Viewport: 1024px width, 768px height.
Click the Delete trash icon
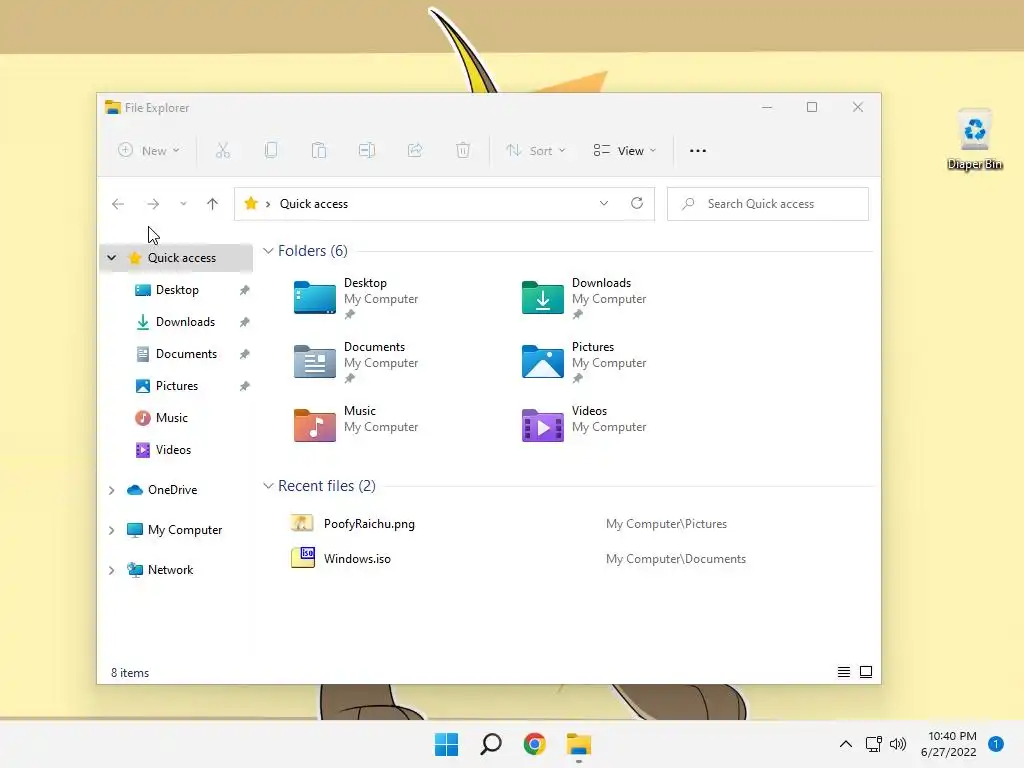pyautogui.click(x=463, y=151)
